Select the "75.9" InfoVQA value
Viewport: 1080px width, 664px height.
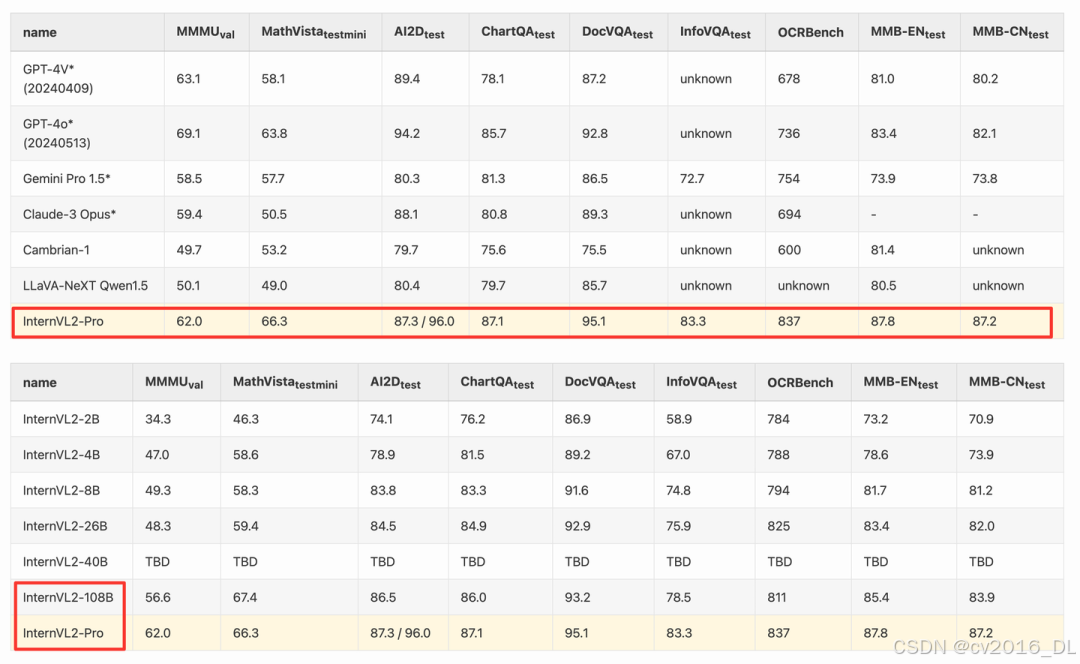(678, 526)
